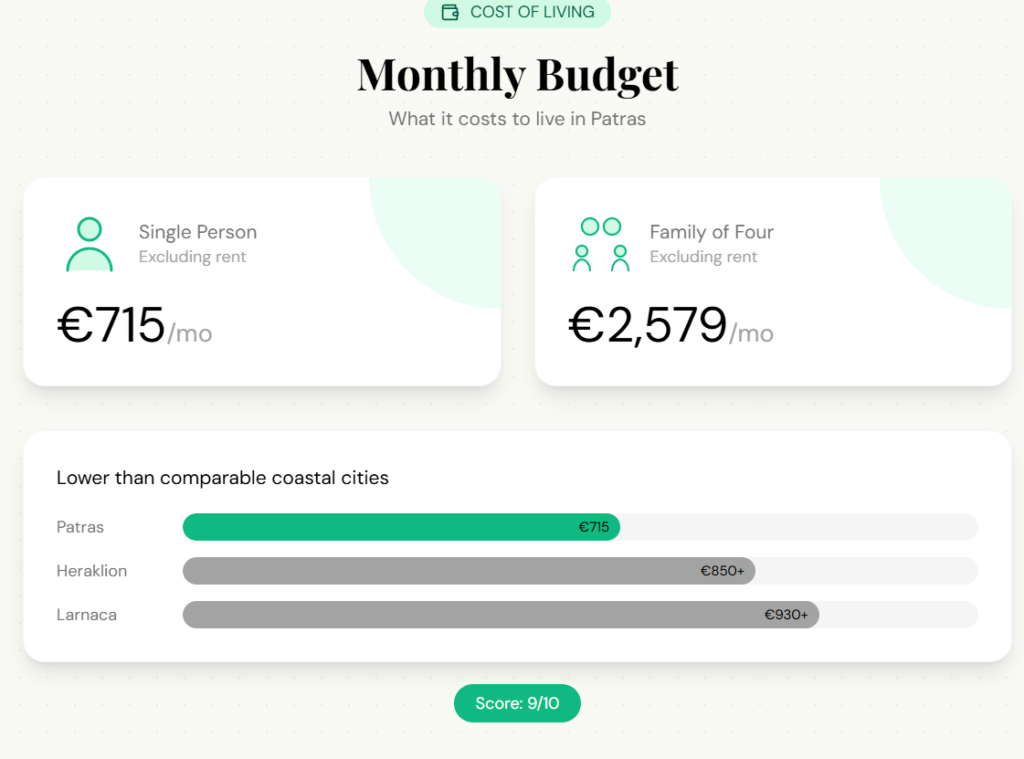Click the €2,579/mo family amount

pos(671,326)
